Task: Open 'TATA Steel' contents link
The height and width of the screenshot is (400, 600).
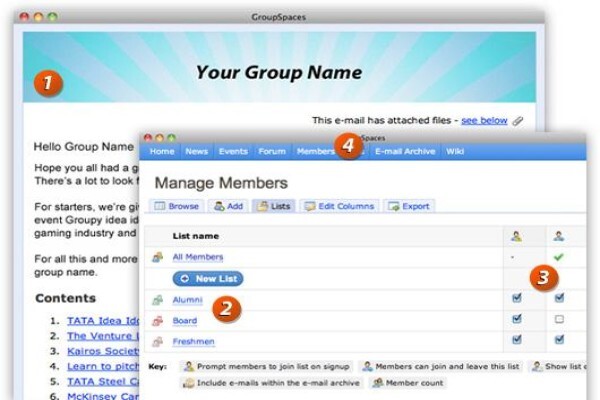Action: pos(103,382)
